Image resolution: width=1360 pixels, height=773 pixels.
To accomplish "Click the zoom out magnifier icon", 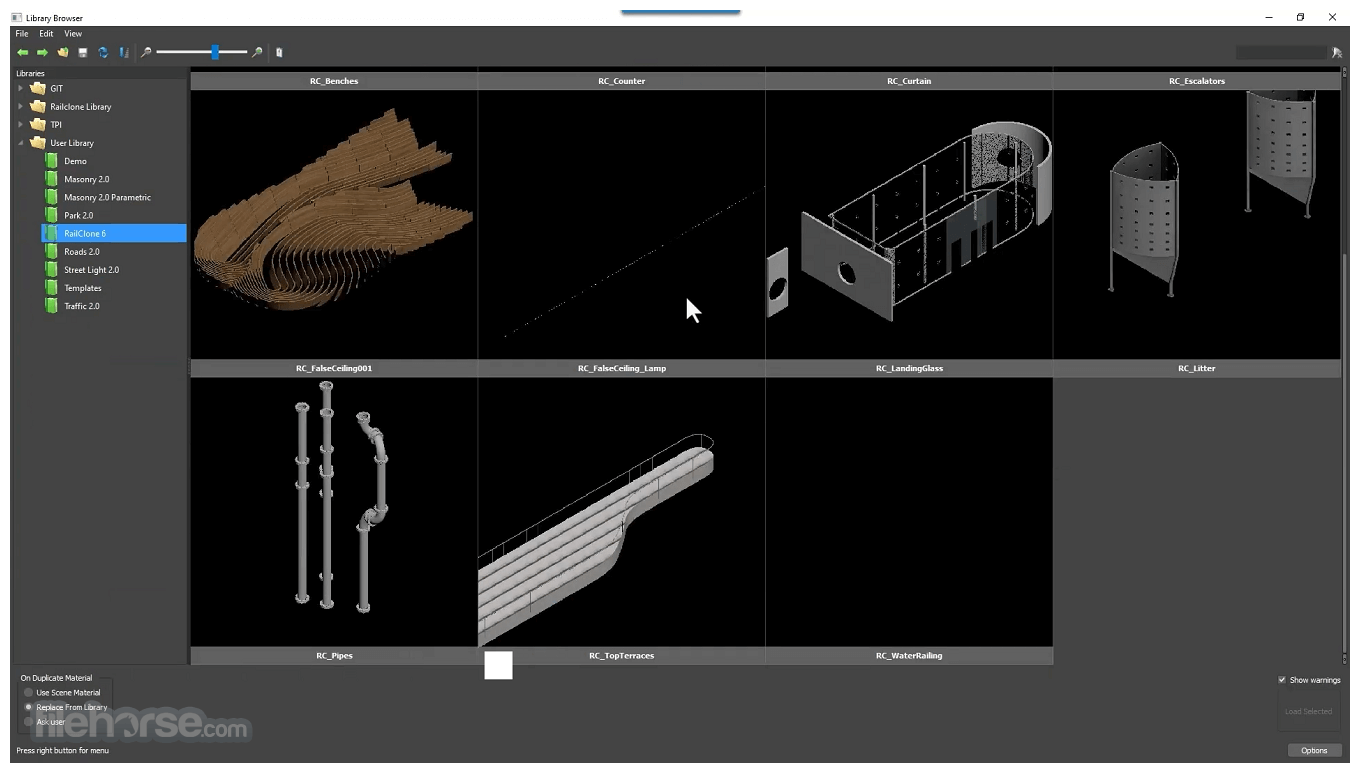I will pos(146,52).
